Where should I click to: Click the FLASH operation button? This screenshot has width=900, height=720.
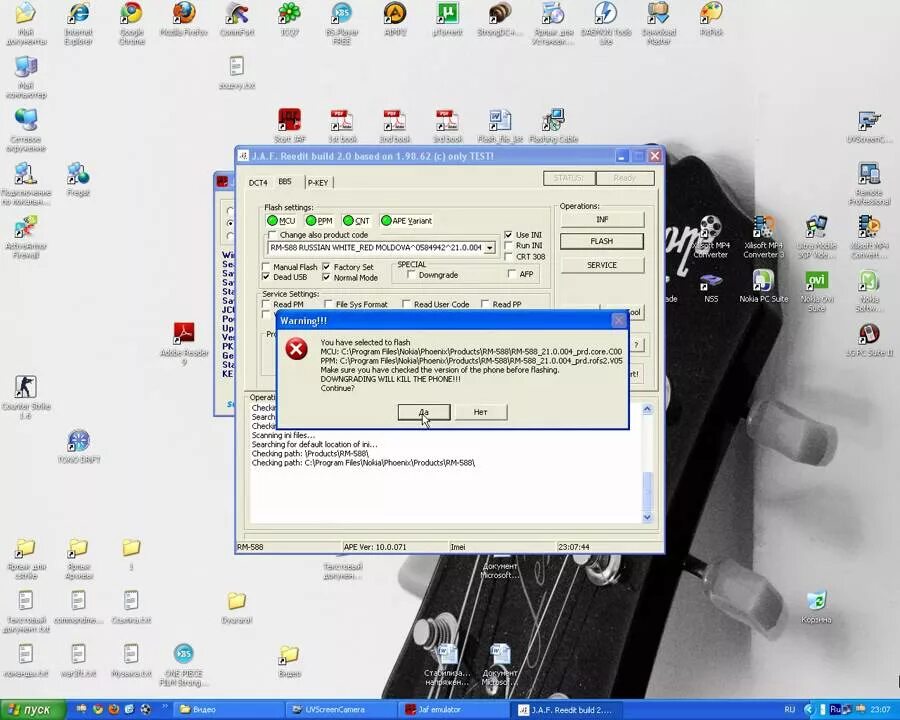(x=602, y=241)
